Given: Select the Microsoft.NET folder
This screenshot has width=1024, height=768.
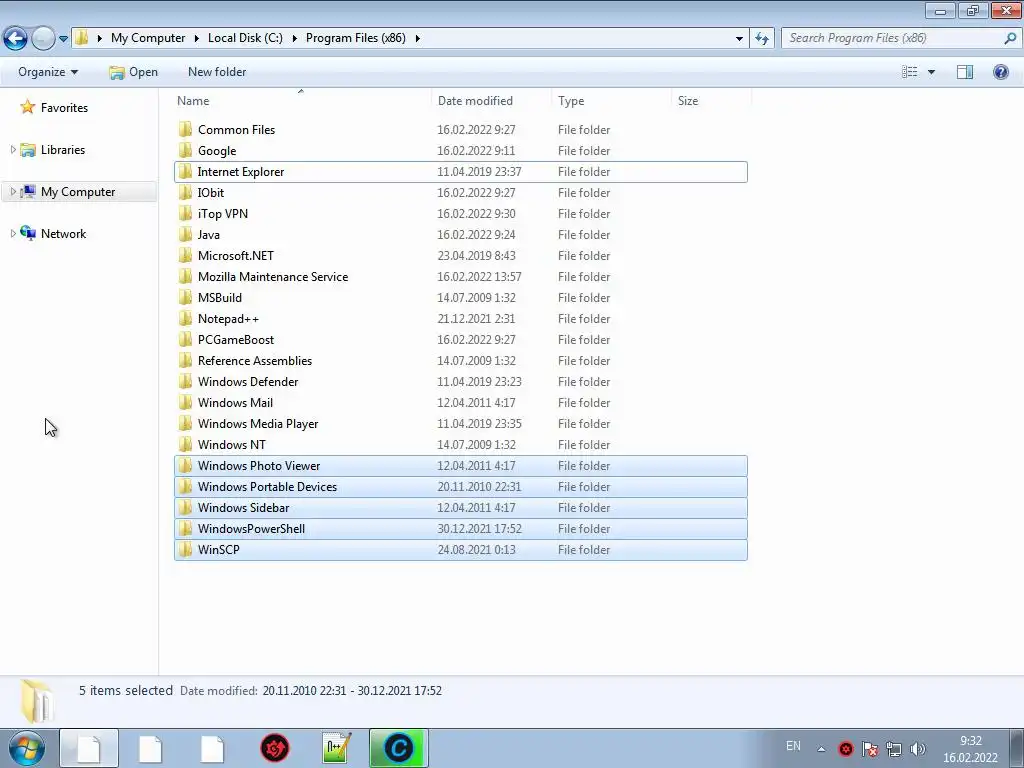Looking at the screenshot, I should click(460, 255).
